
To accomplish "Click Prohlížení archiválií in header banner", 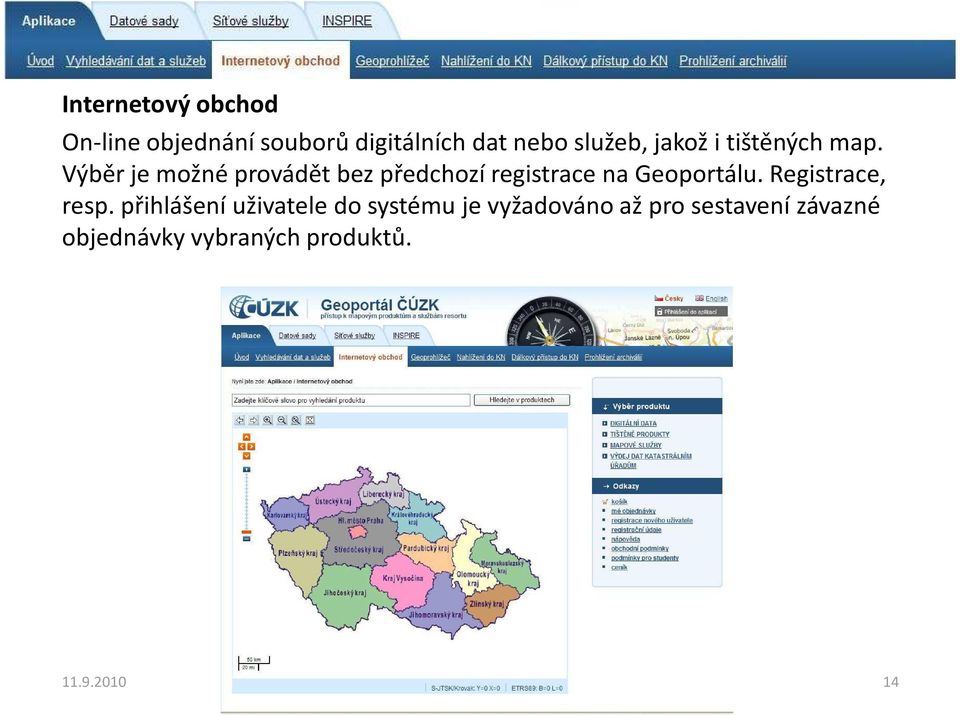I will click(x=733, y=61).
